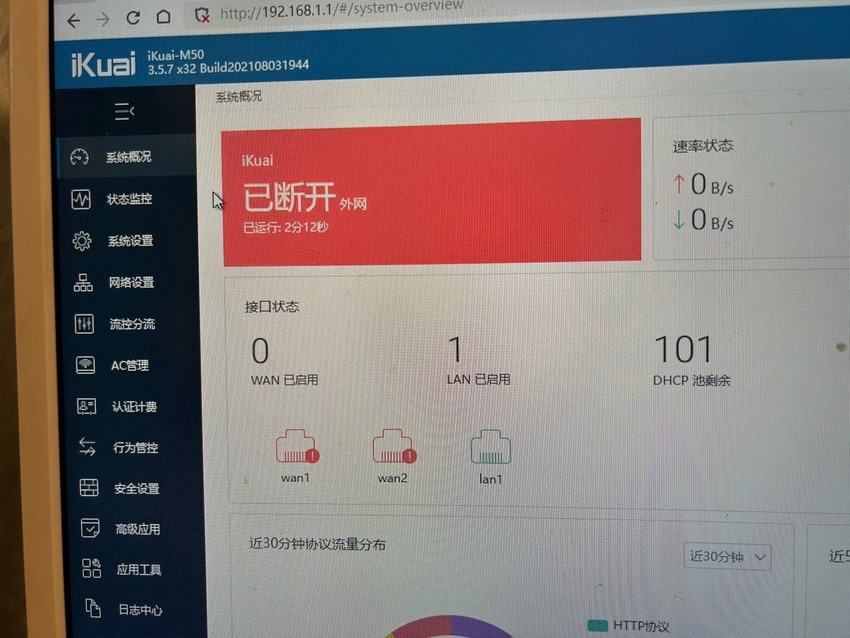Select 认证计费 menu label
Image resolution: width=850 pixels, height=638 pixels.
135,407
